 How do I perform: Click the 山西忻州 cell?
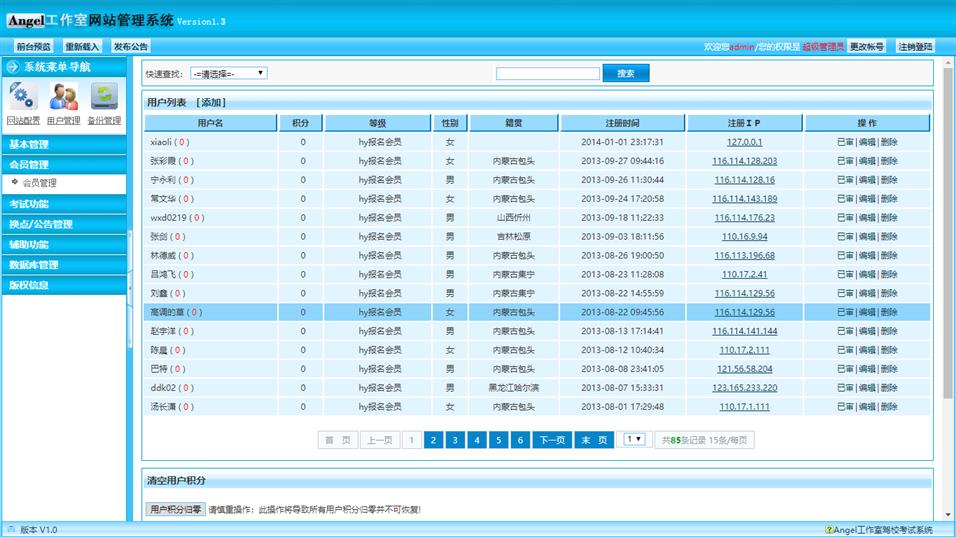point(513,218)
